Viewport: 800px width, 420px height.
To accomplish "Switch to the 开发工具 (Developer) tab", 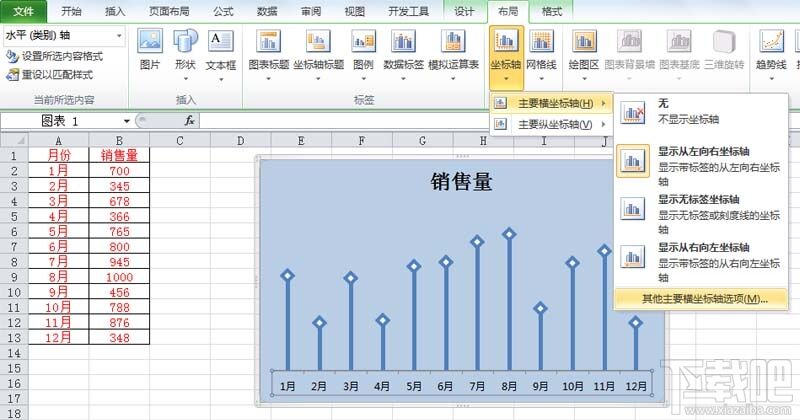I will click(x=408, y=11).
